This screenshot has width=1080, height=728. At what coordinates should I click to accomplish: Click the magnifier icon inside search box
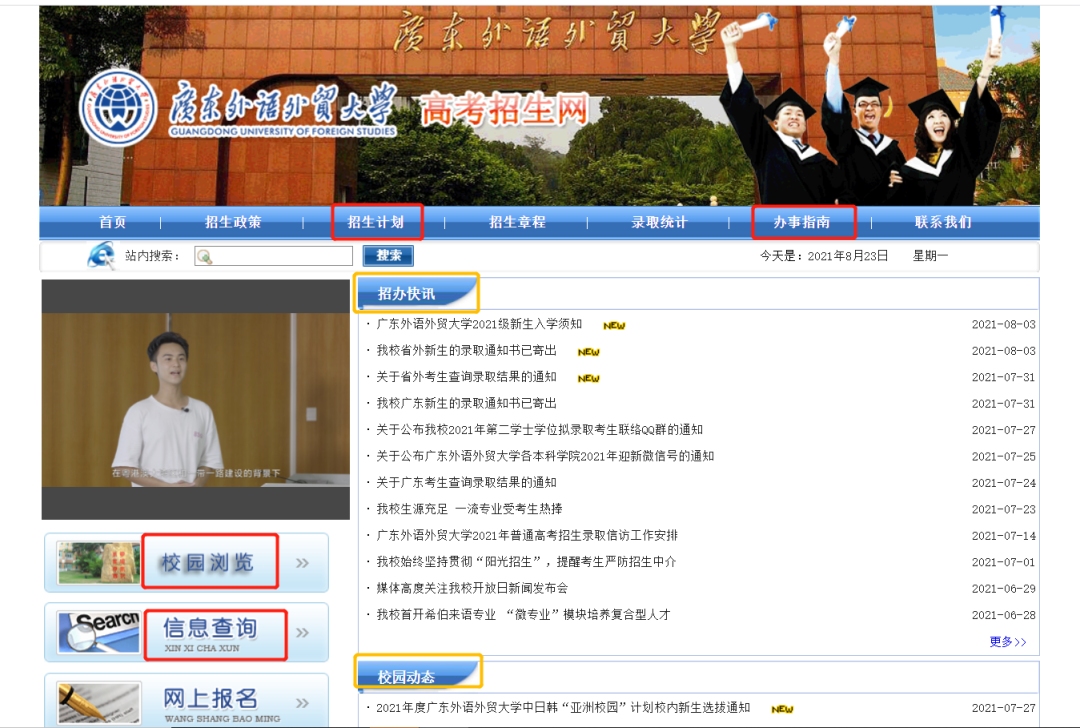click(204, 257)
